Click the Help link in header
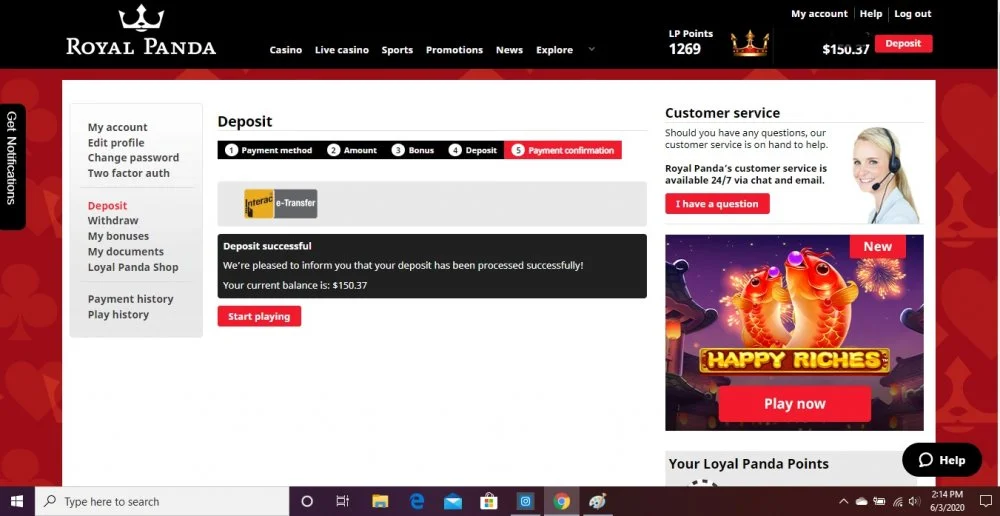This screenshot has width=1000, height=516. point(871,13)
